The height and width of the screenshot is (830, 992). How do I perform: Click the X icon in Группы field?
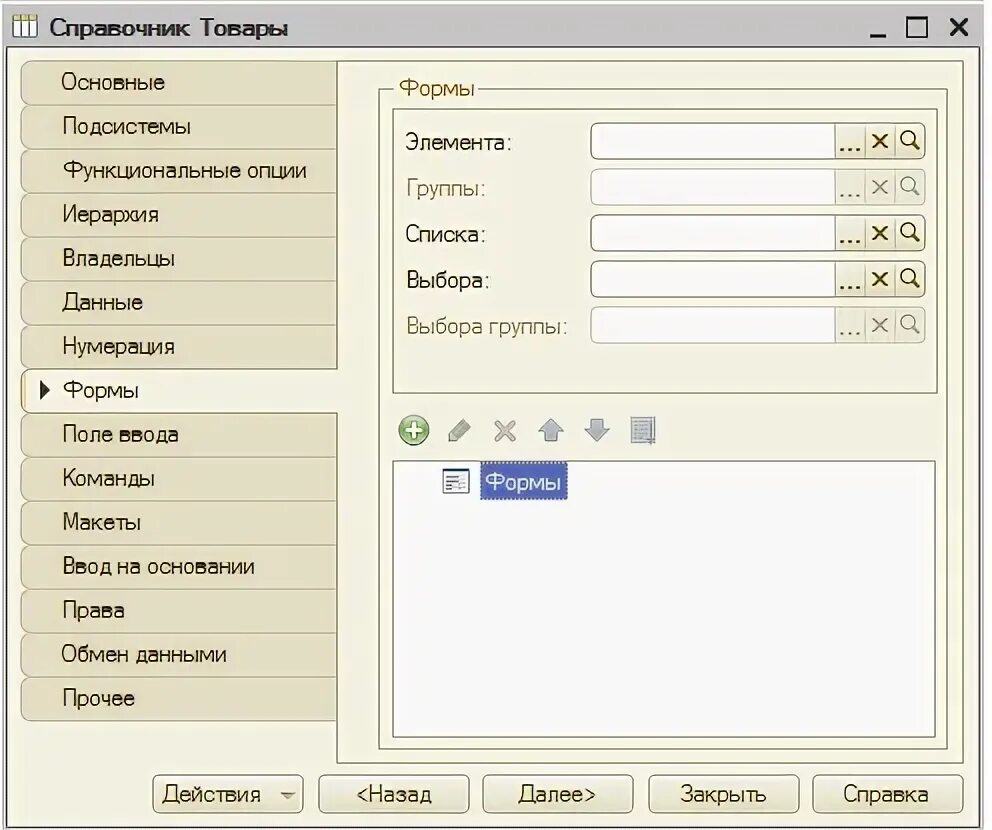pos(879,187)
